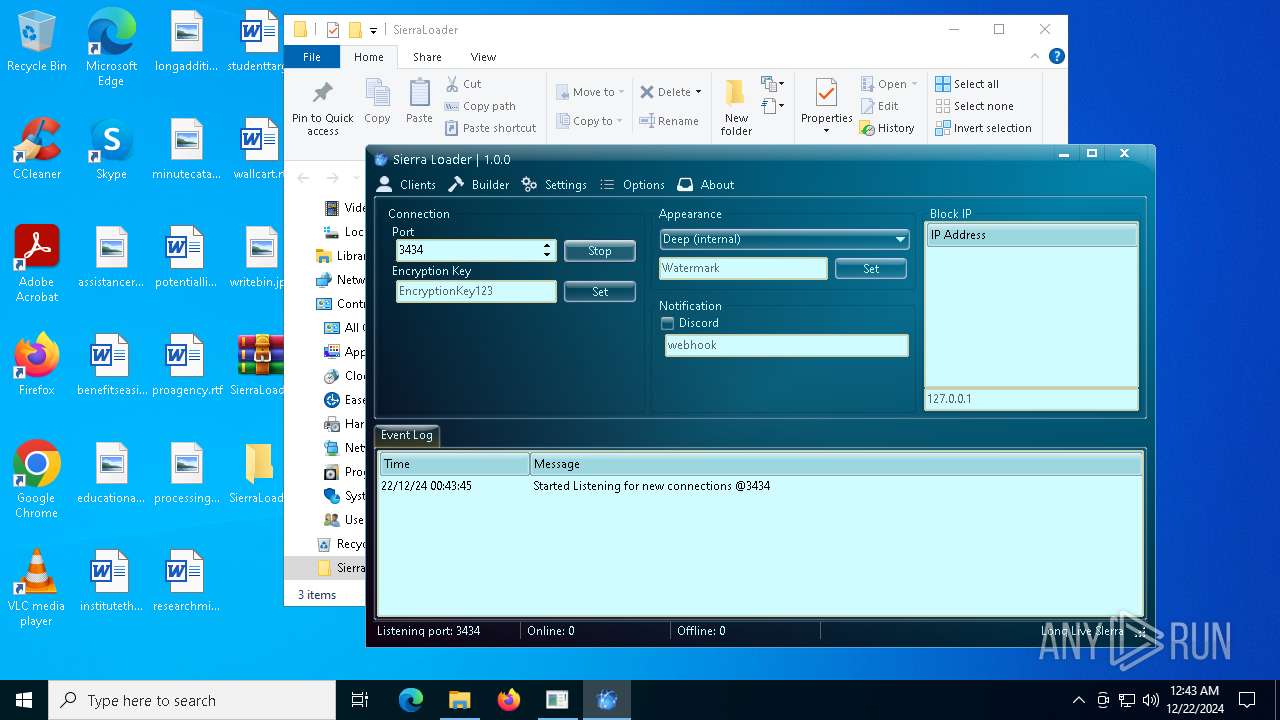The image size is (1280, 720).
Task: Set the encryption key
Action: point(600,292)
